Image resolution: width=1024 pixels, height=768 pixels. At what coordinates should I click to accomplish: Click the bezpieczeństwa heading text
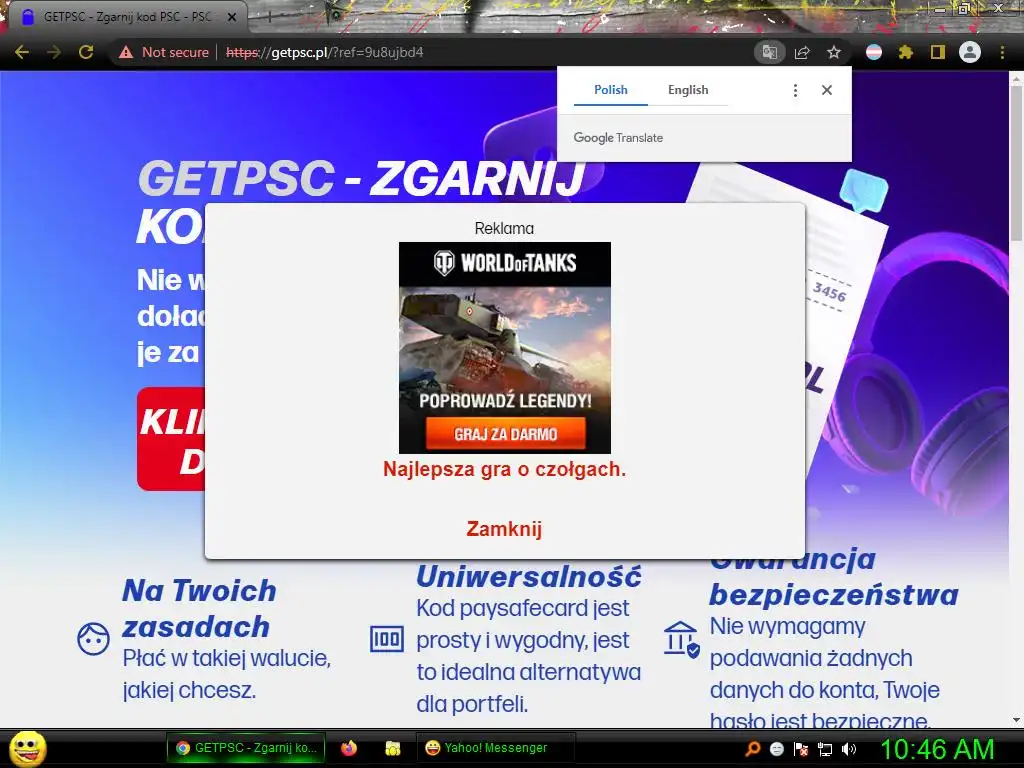pos(834,594)
